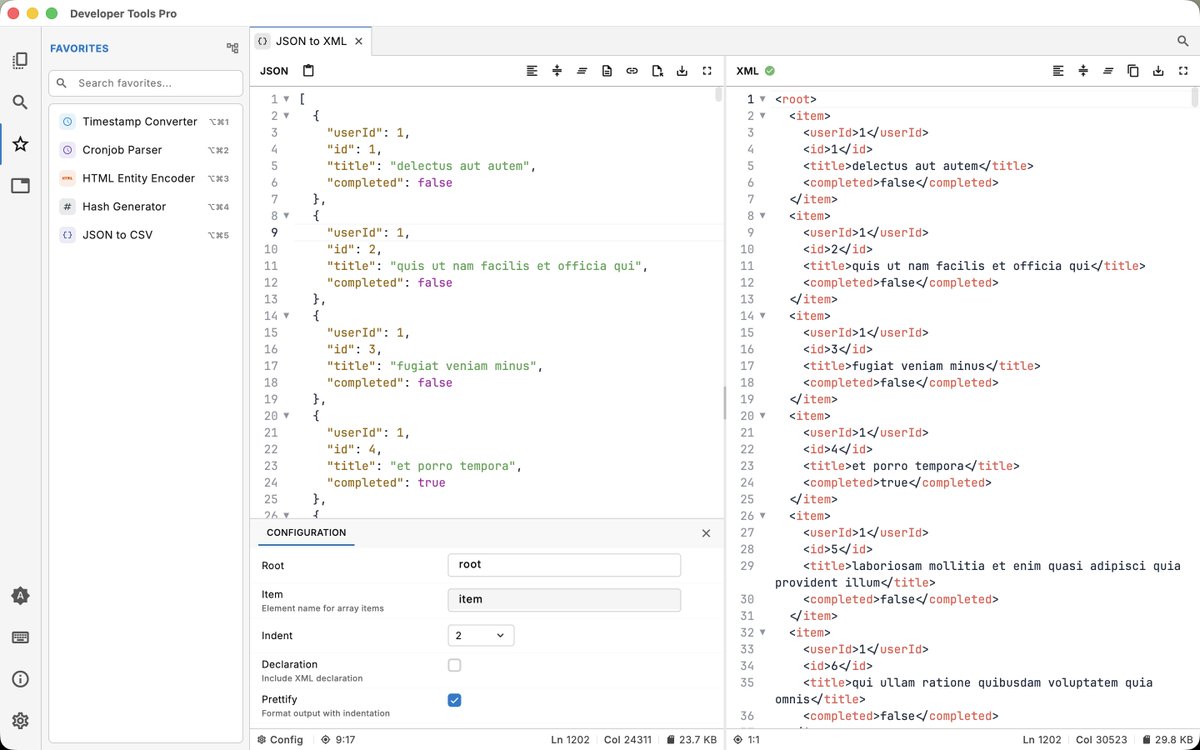Image resolution: width=1200 pixels, height=750 pixels.
Task: Open the settings gear in sidebar
Action: (20, 720)
